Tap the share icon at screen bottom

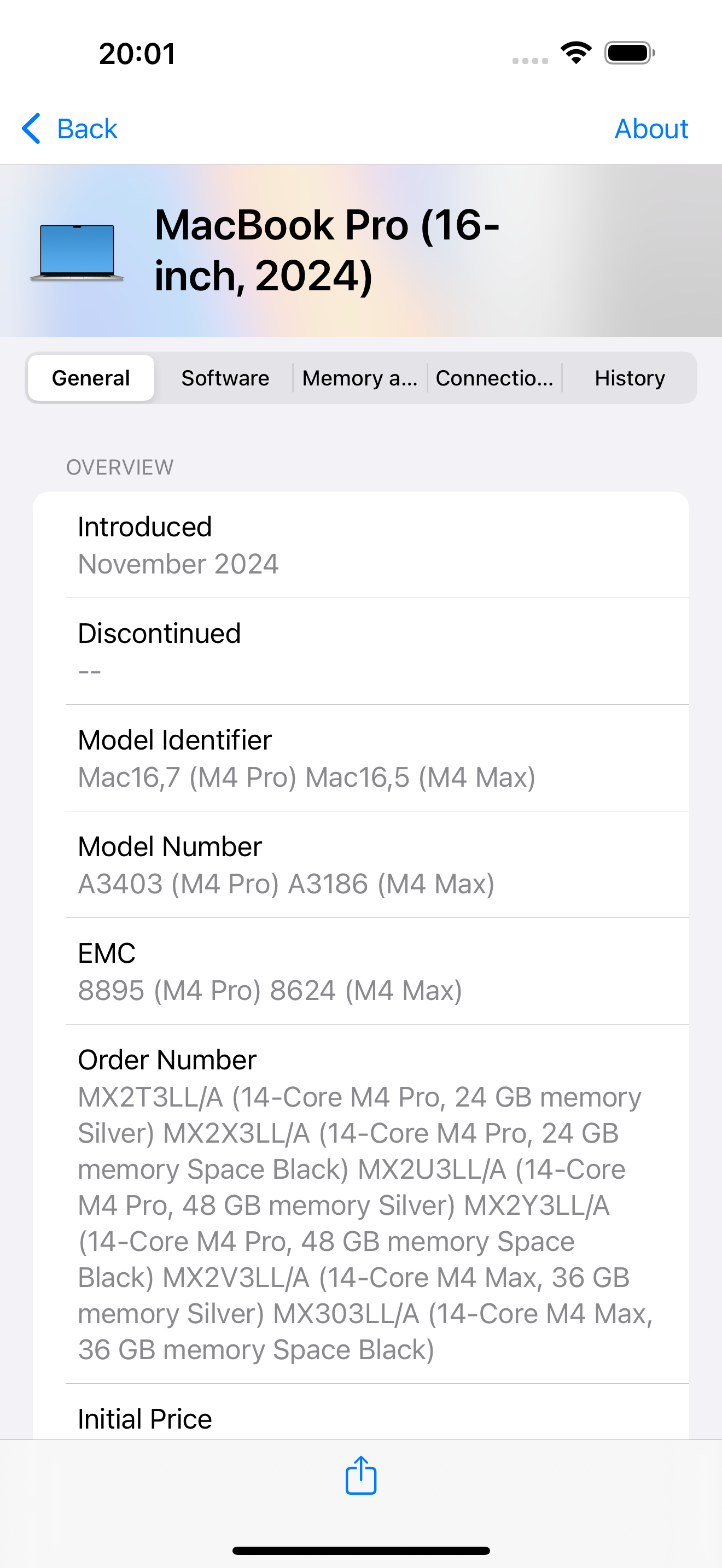click(x=361, y=1476)
